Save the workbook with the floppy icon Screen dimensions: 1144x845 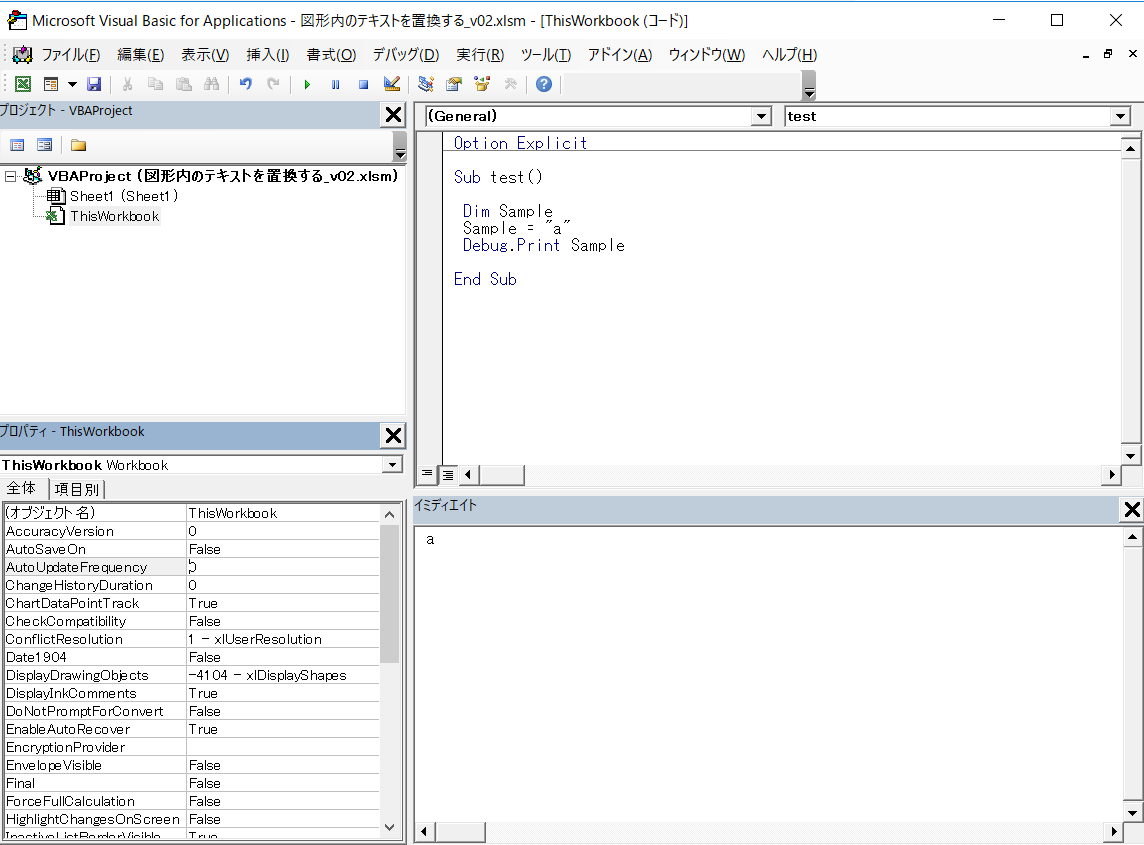pos(94,84)
